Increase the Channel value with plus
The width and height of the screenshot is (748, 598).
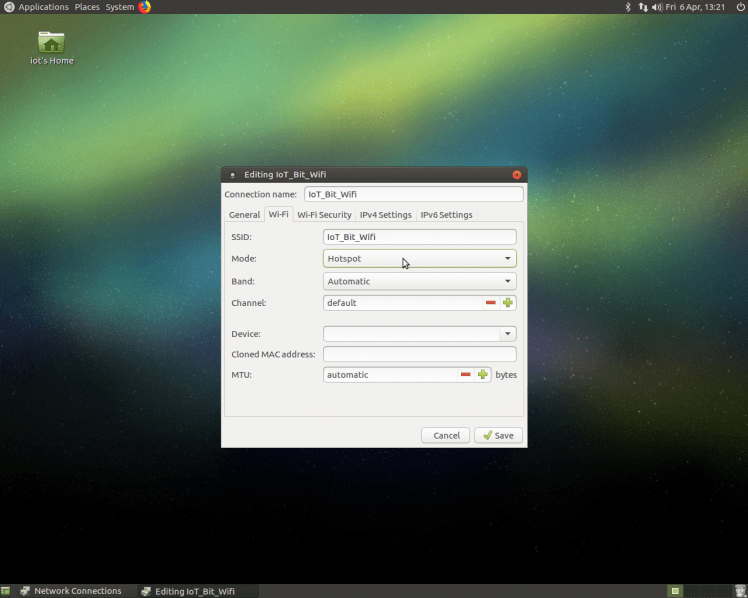tap(508, 303)
